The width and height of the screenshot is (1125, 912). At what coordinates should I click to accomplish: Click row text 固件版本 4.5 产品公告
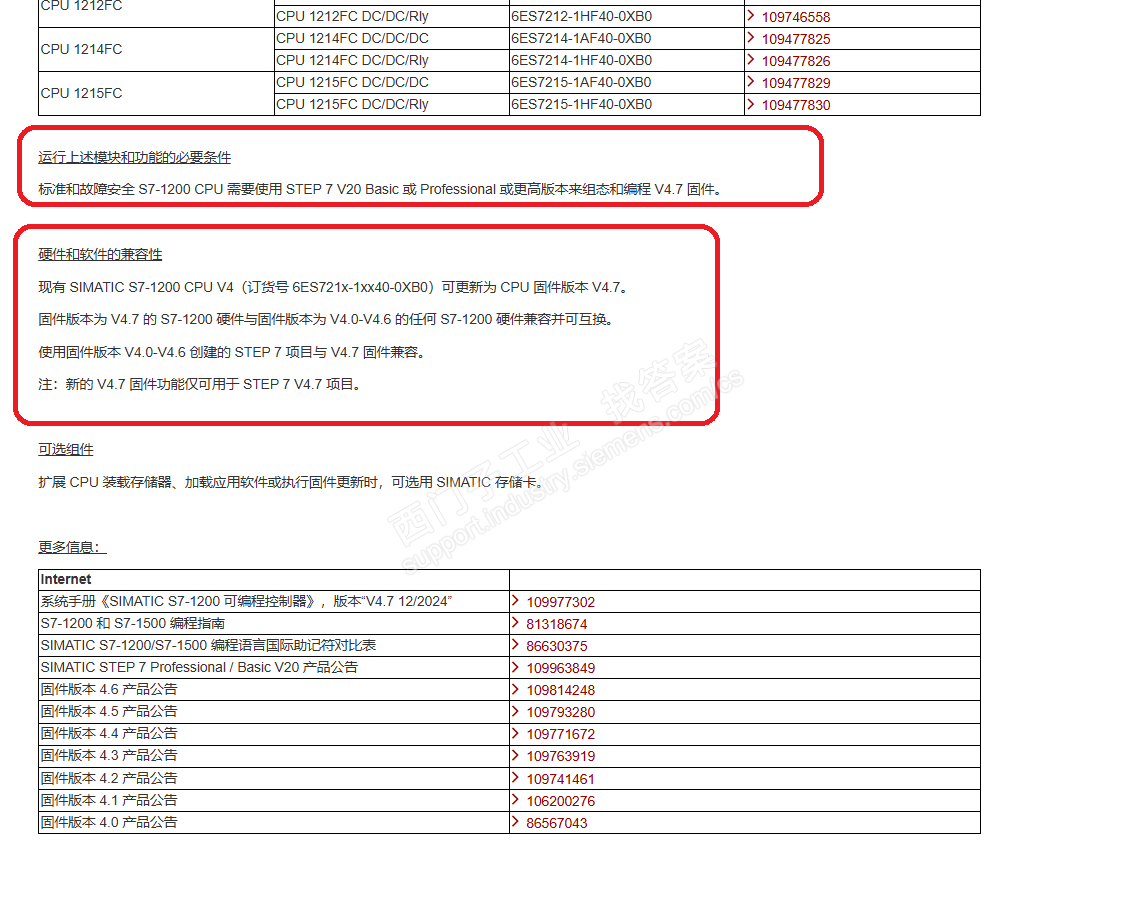click(109, 711)
